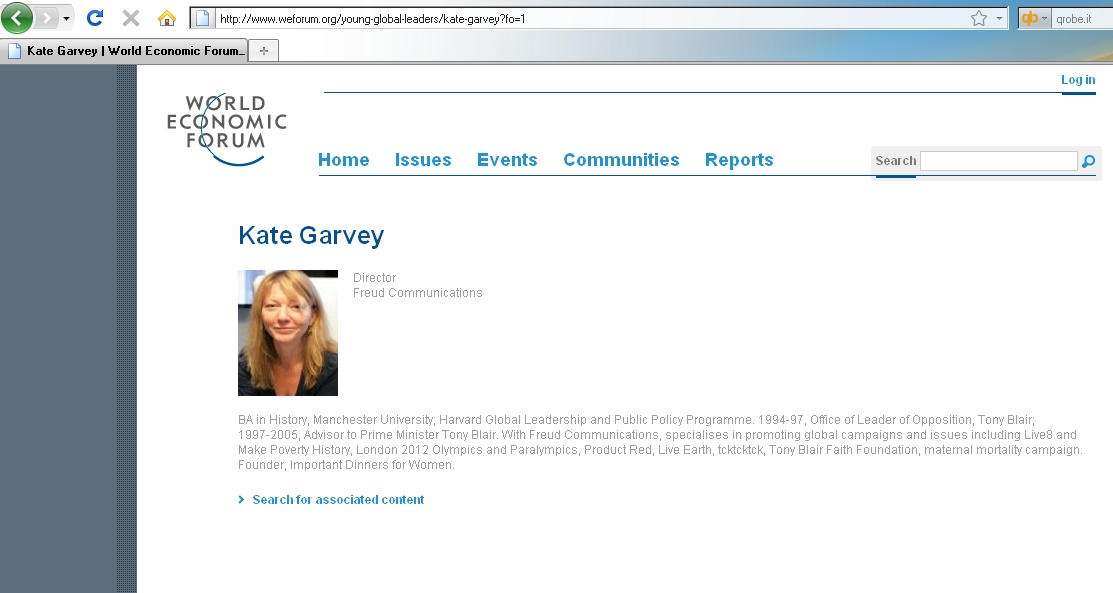The image size is (1113, 593).
Task: Click the Stop loading X icon
Action: (x=130, y=18)
